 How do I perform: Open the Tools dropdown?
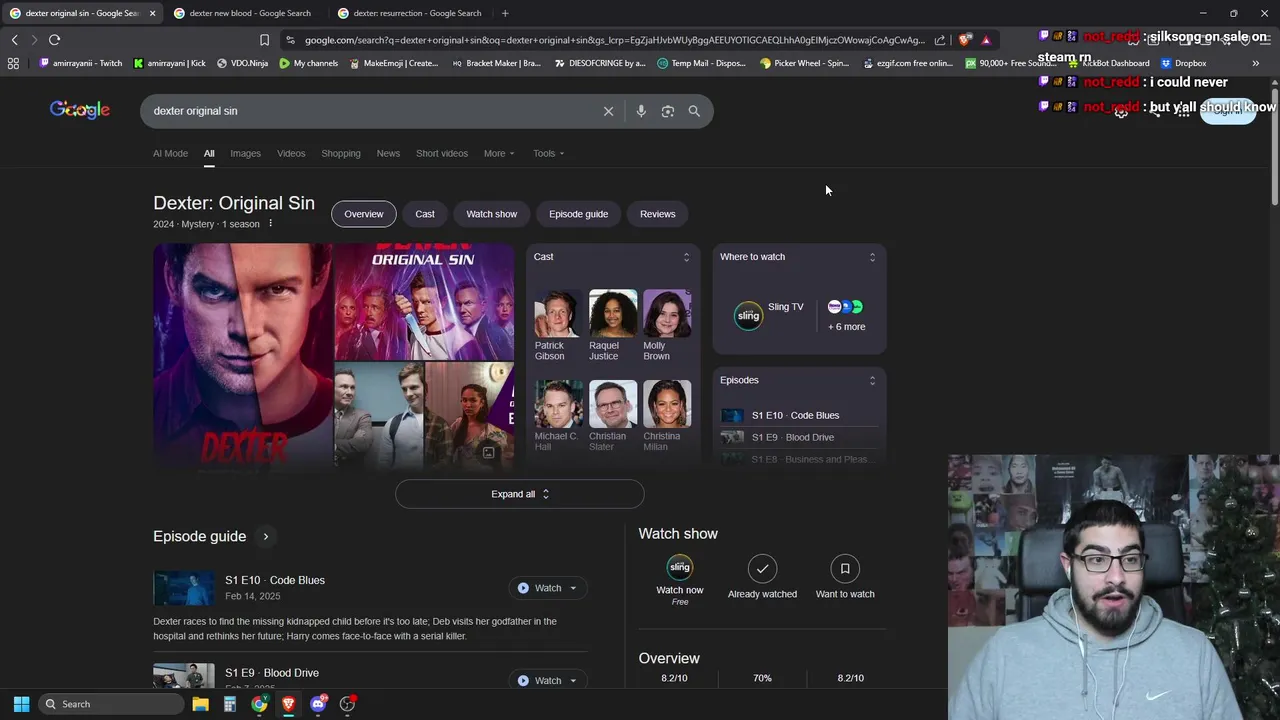548,153
